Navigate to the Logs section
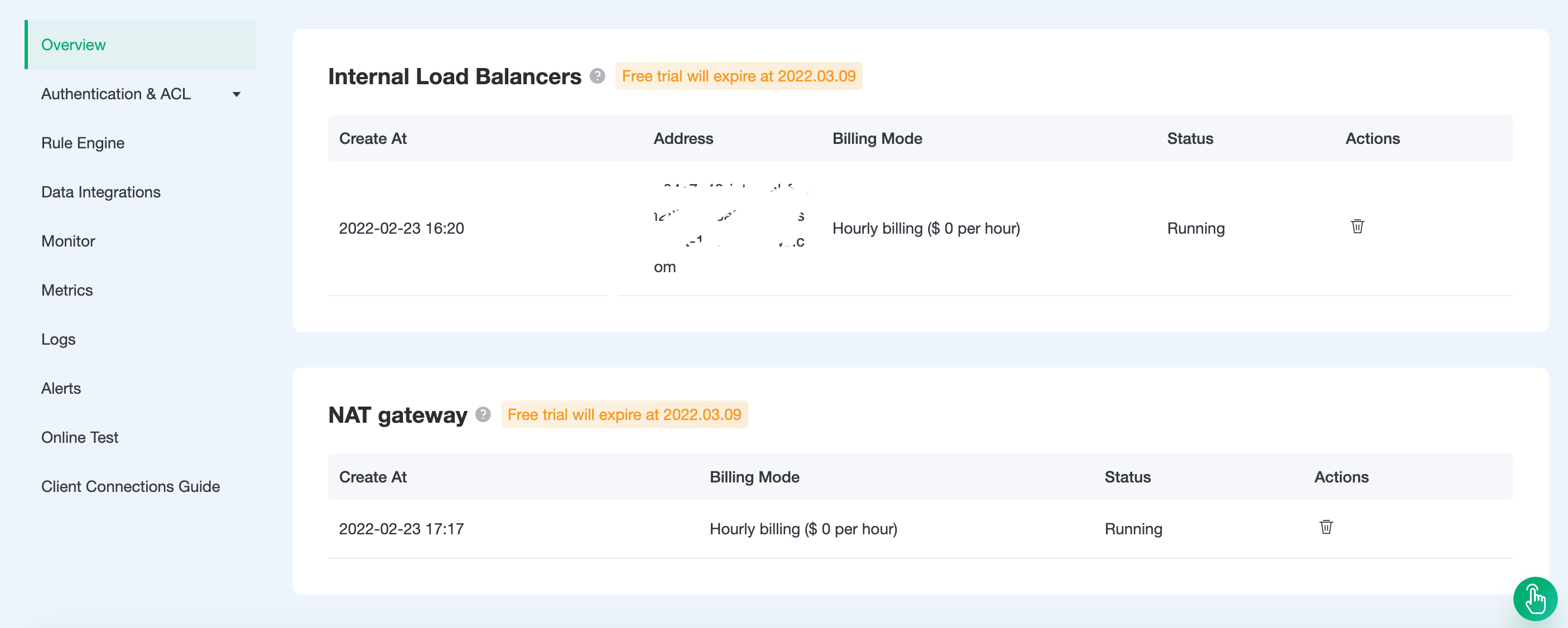 click(x=58, y=339)
